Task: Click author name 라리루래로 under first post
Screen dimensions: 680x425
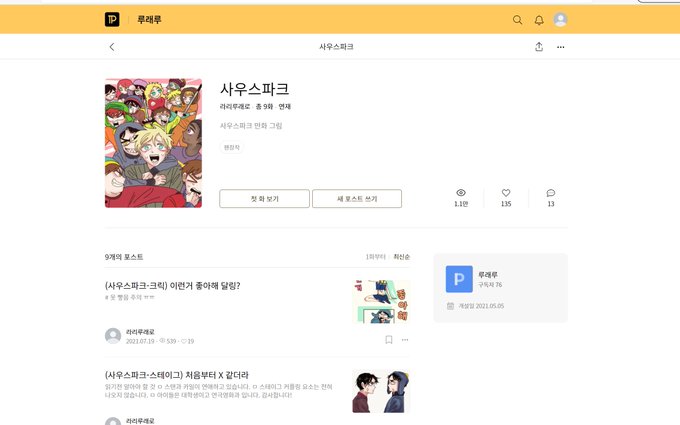Action: (140, 332)
